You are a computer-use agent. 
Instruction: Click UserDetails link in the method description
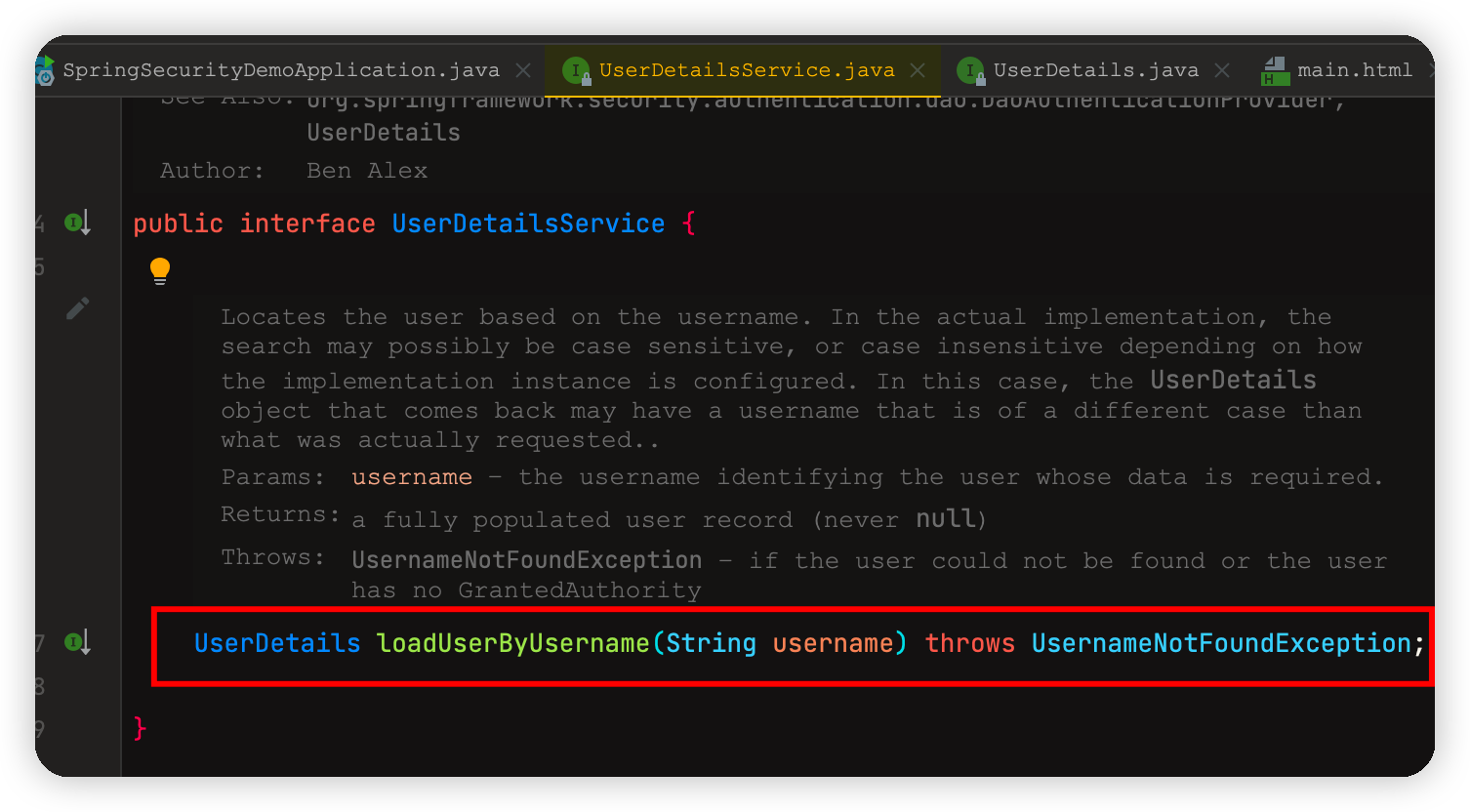(x=1232, y=380)
